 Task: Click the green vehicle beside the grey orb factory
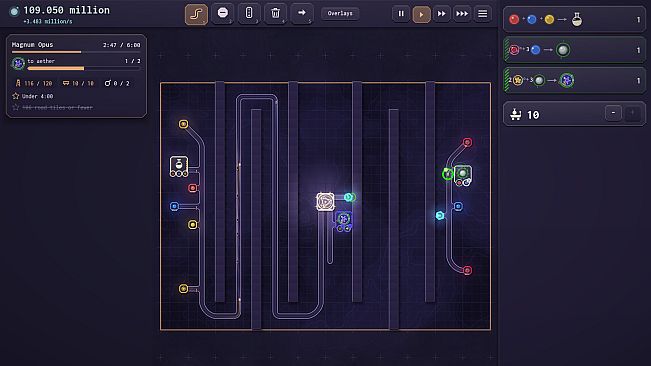tap(447, 174)
